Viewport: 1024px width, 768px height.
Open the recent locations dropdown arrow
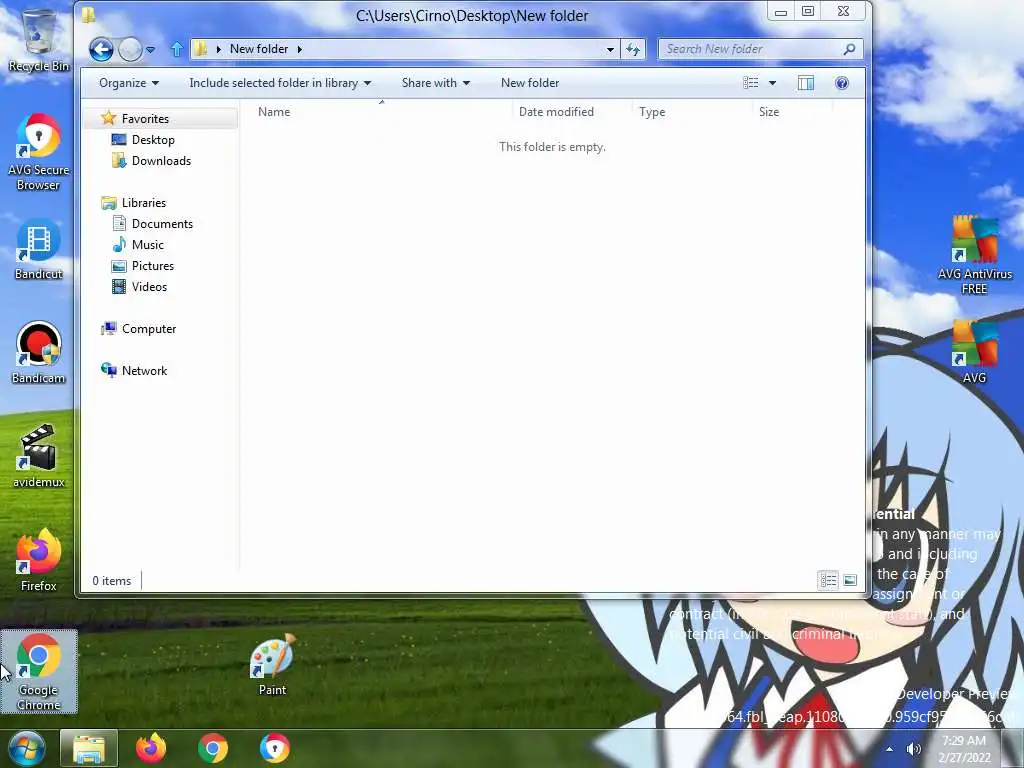[151, 50]
